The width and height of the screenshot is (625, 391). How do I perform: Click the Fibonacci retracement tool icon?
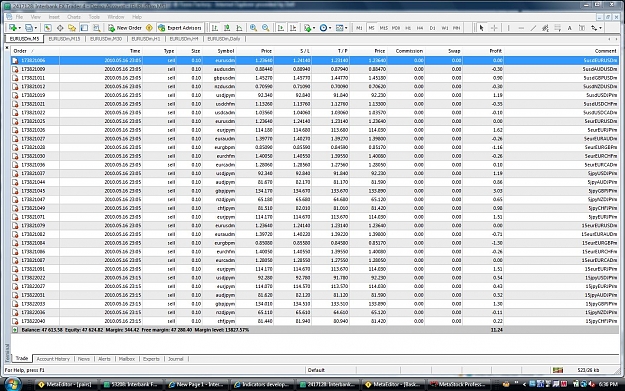[558, 28]
